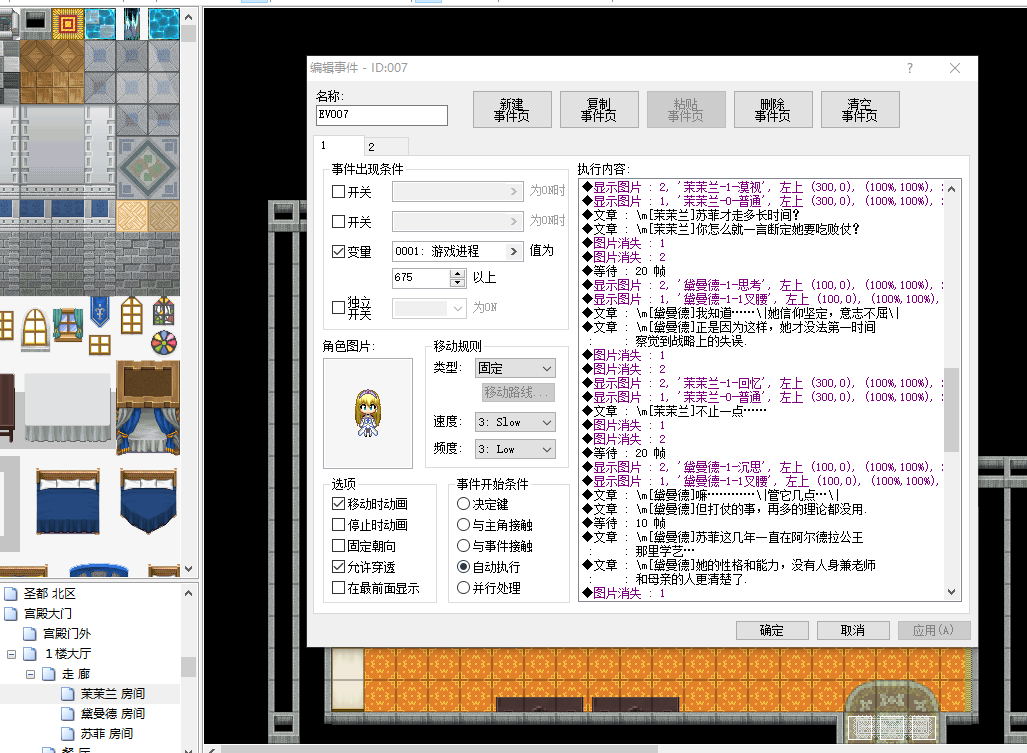Screen dimensions: 1027x753
Task: Select 黛曼德 房间 map in tree
Action: pos(113,714)
